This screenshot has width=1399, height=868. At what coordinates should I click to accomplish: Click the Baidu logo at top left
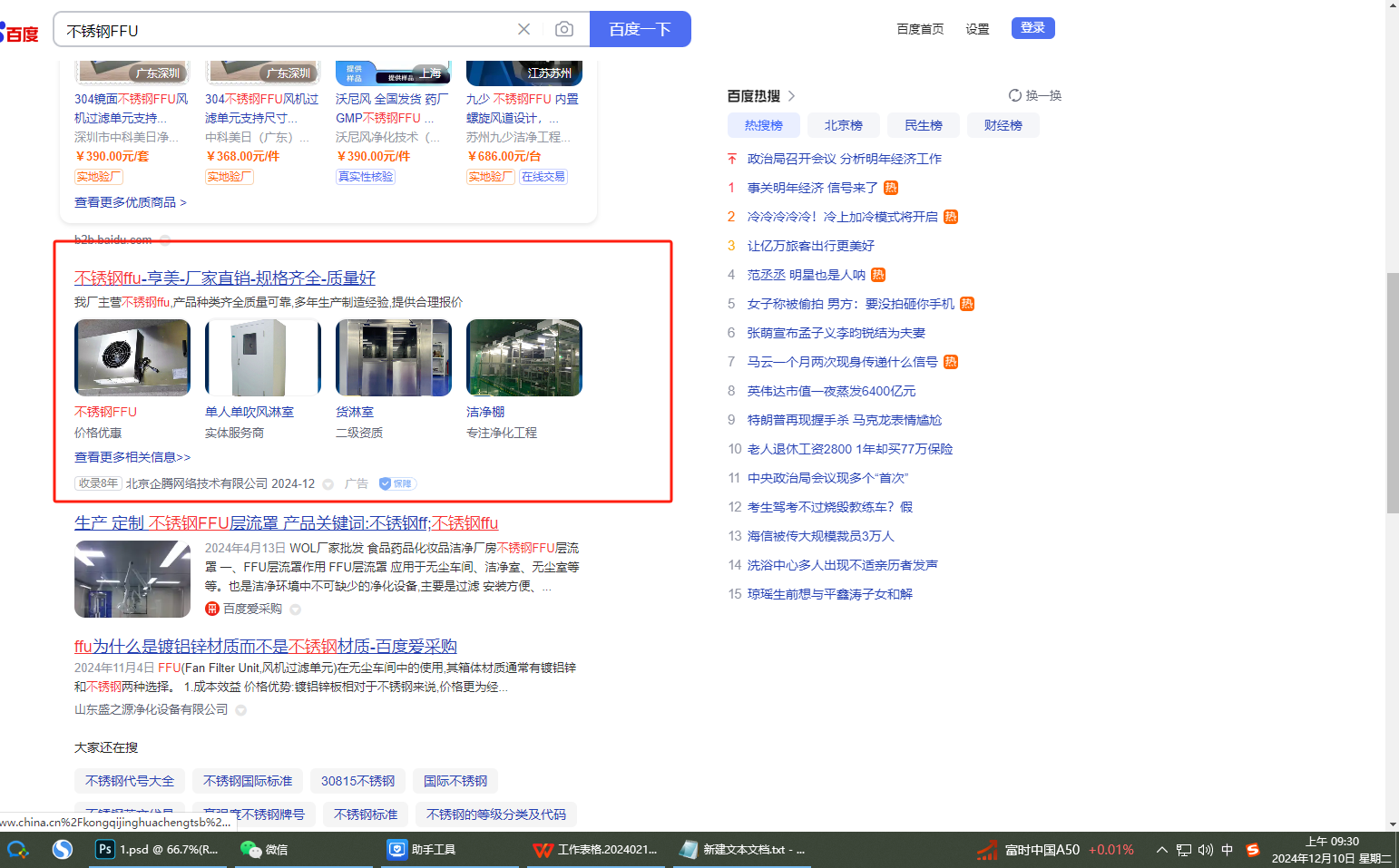point(19,33)
